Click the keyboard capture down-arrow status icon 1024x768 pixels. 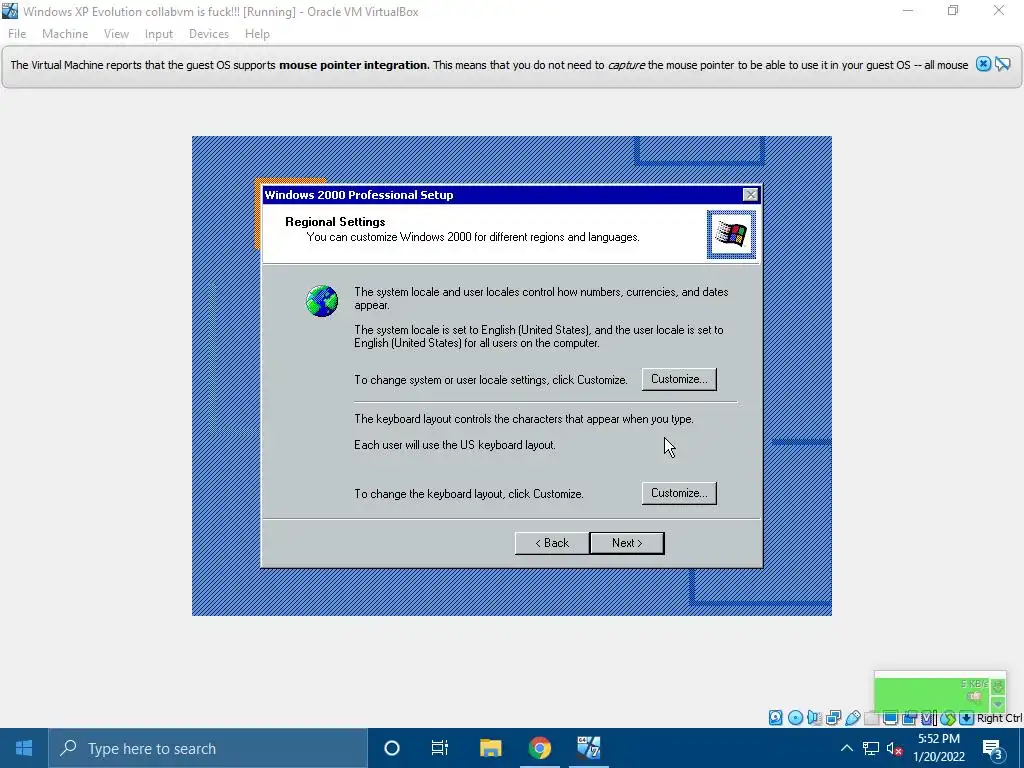click(967, 718)
